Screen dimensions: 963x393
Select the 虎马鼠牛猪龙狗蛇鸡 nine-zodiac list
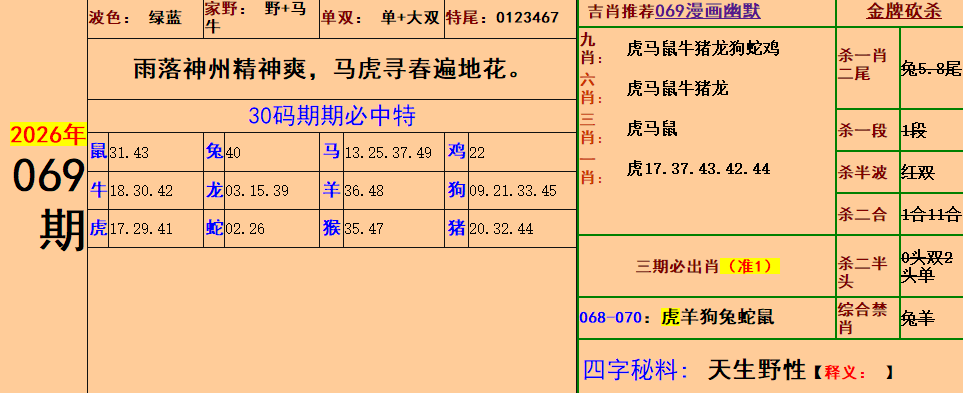[x=703, y=49]
